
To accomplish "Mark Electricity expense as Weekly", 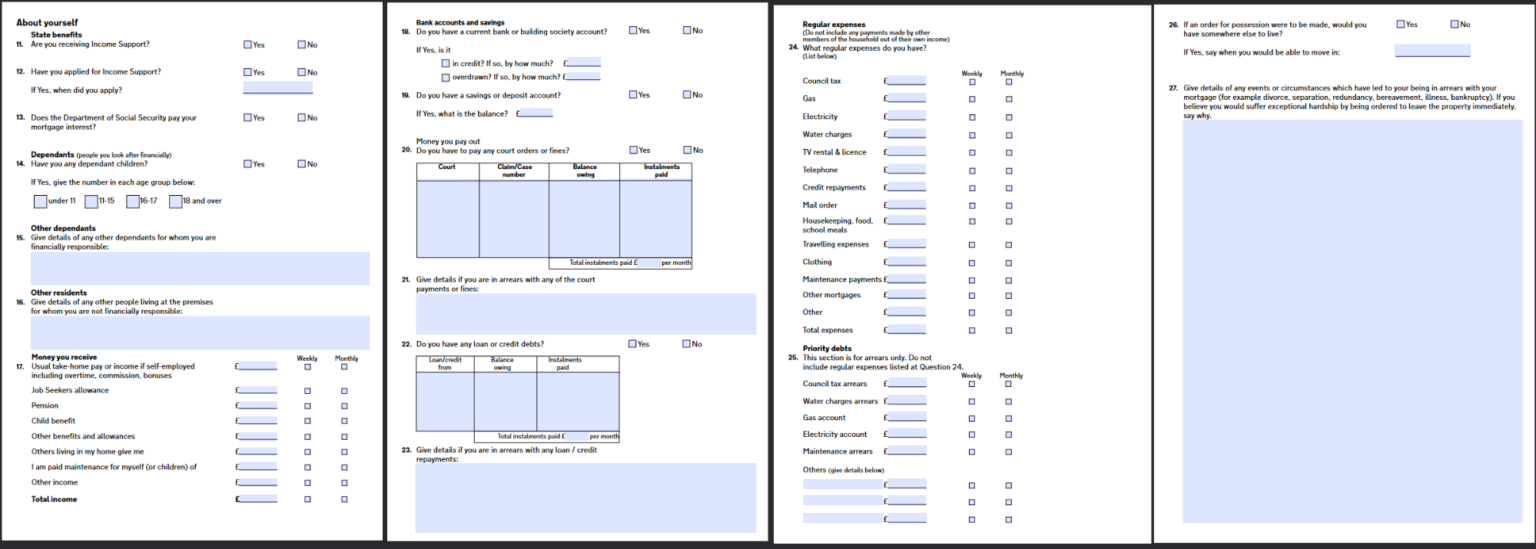I will (972, 117).
